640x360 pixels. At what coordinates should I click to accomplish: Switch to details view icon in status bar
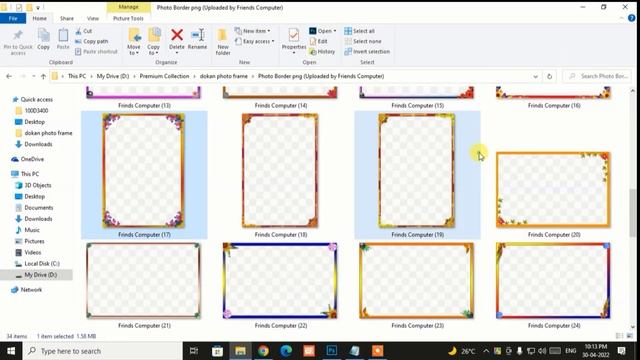(620, 336)
